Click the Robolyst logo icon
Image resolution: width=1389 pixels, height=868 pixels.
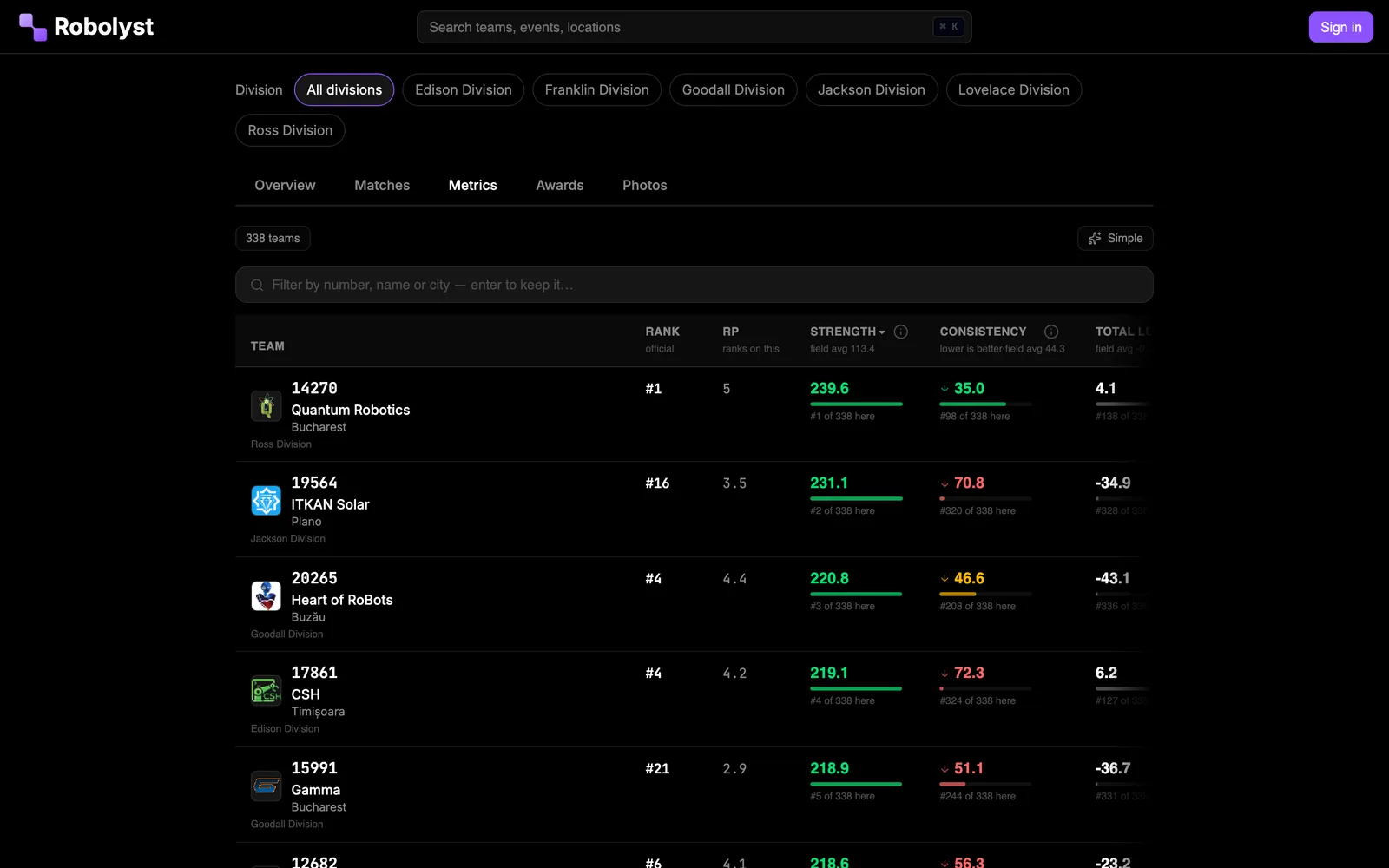[x=33, y=27]
